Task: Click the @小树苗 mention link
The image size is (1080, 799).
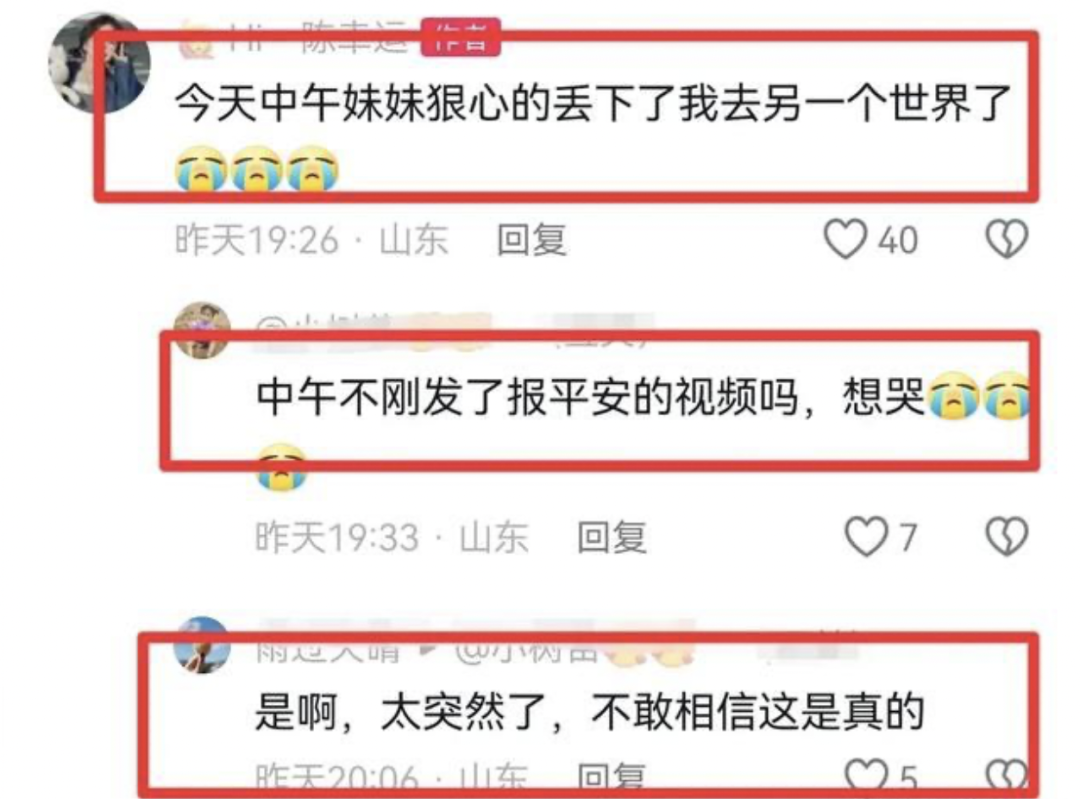Action: click(x=526, y=650)
